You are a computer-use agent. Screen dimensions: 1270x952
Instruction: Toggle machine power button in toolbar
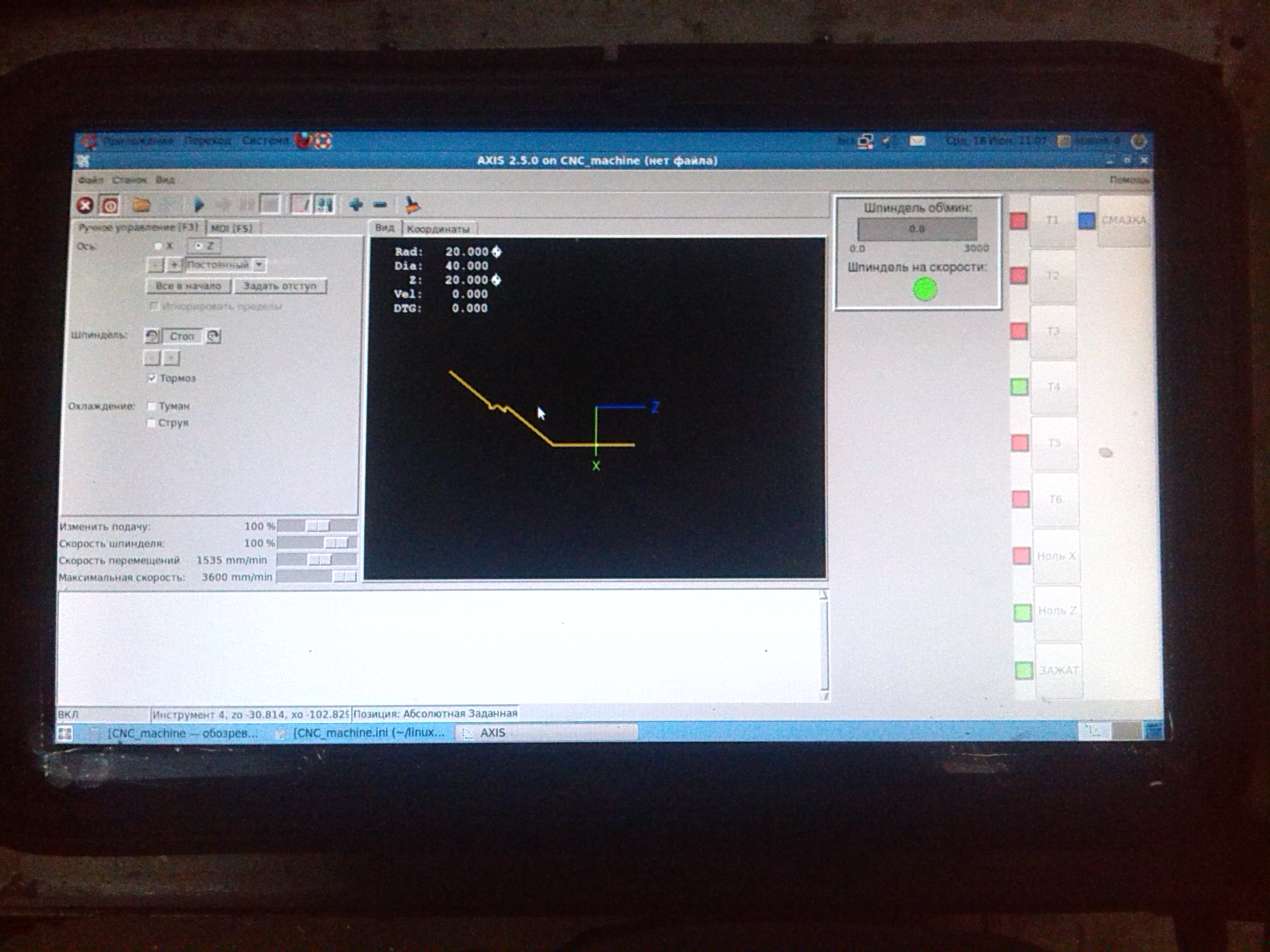click(x=110, y=205)
